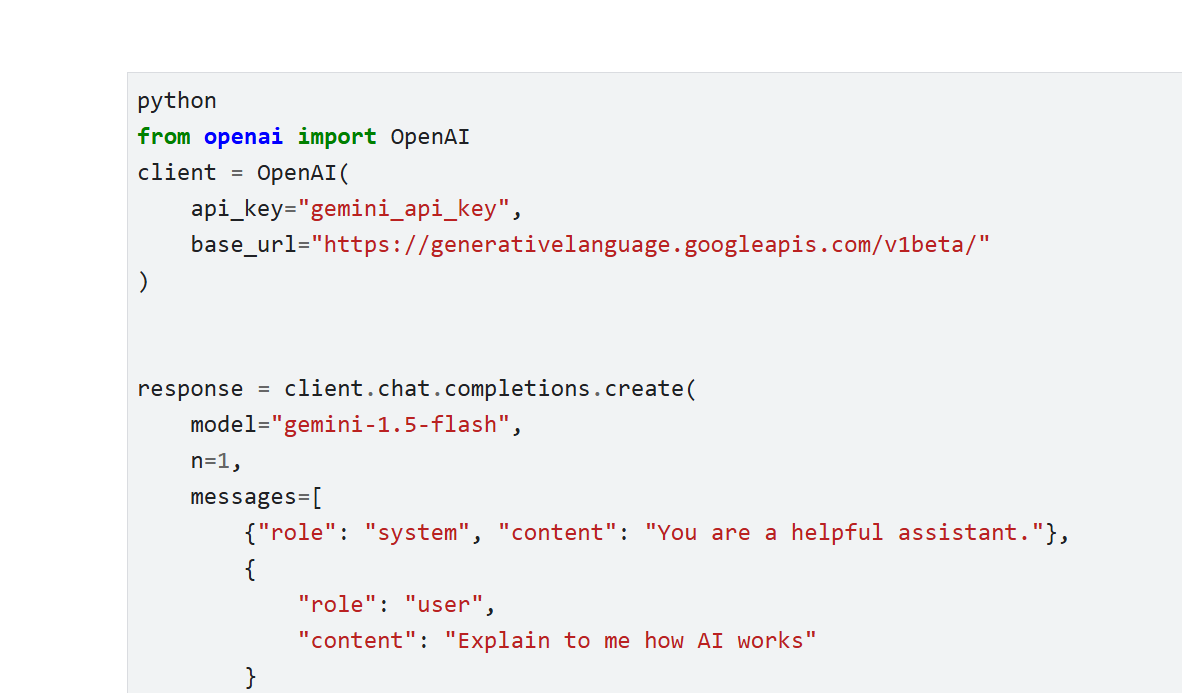This screenshot has height=693, width=1182.
Task: Click the "user" role string
Action: point(443,605)
